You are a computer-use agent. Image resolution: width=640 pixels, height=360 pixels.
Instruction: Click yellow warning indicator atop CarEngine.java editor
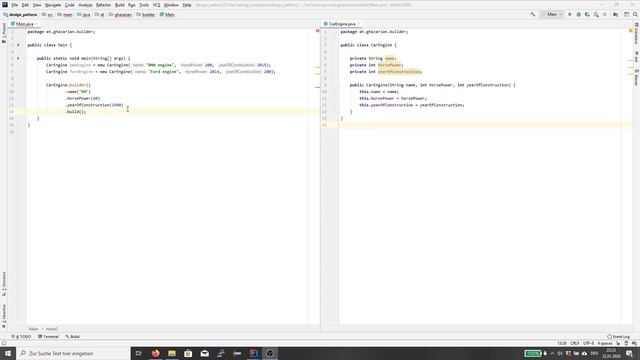(631, 31)
